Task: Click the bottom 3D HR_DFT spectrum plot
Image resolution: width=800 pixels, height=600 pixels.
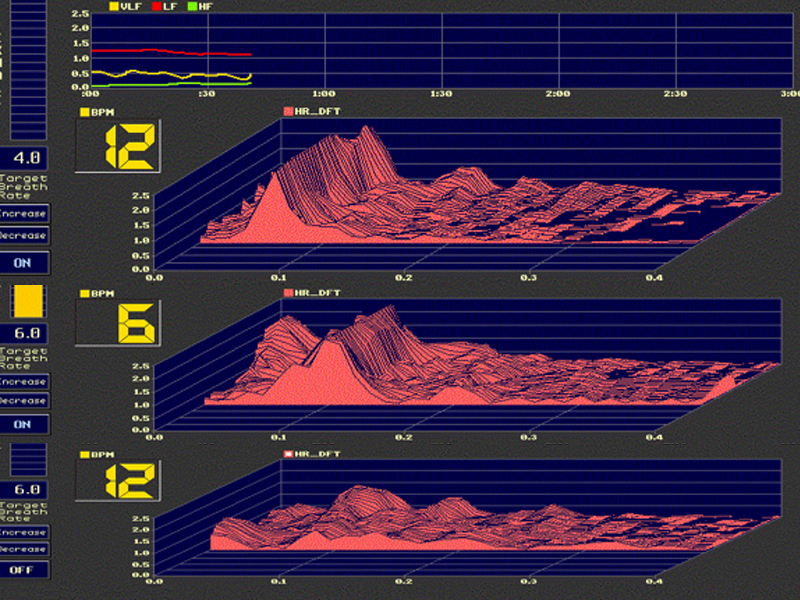Action: [467, 517]
